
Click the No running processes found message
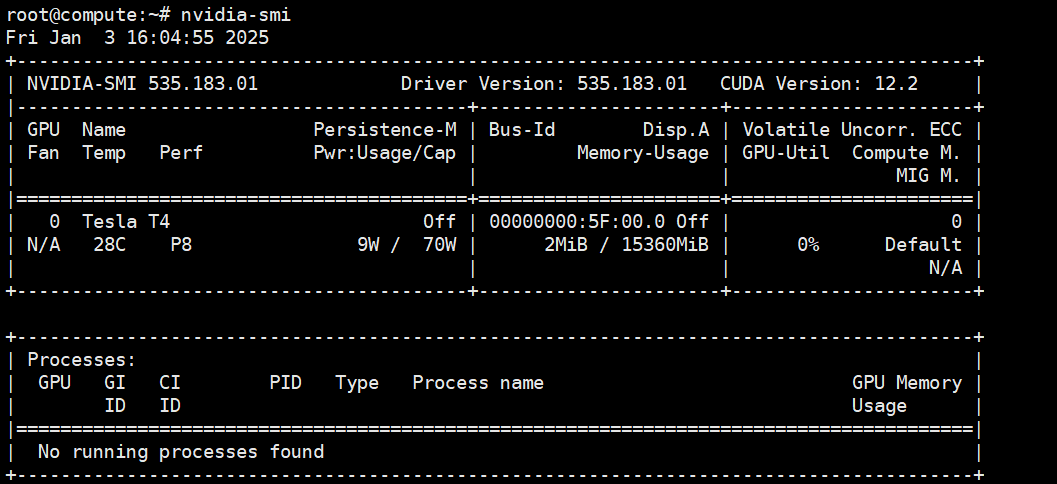(x=181, y=452)
